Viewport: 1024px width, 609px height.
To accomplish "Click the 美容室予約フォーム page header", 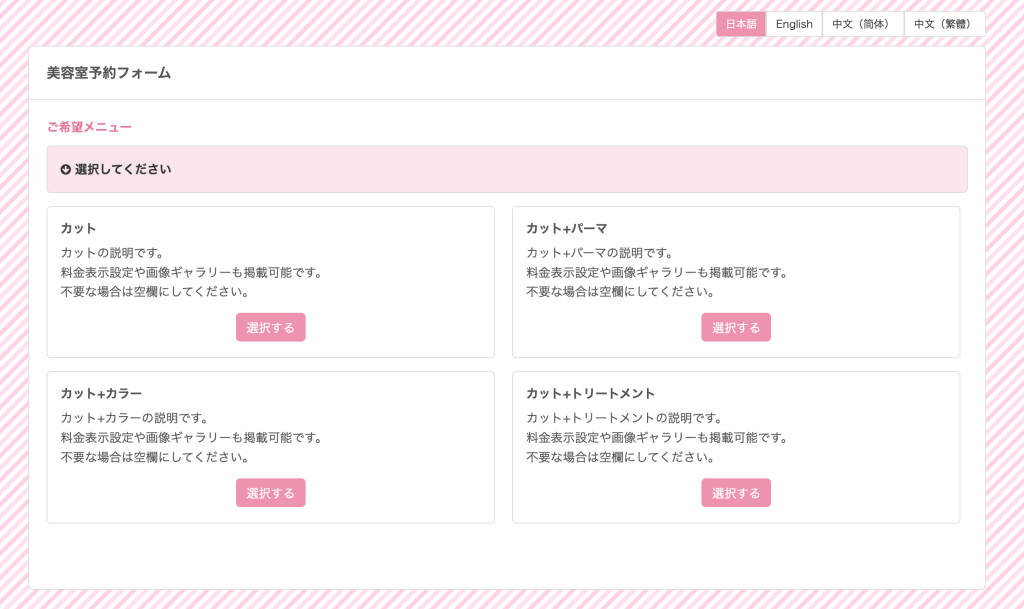I will [109, 73].
